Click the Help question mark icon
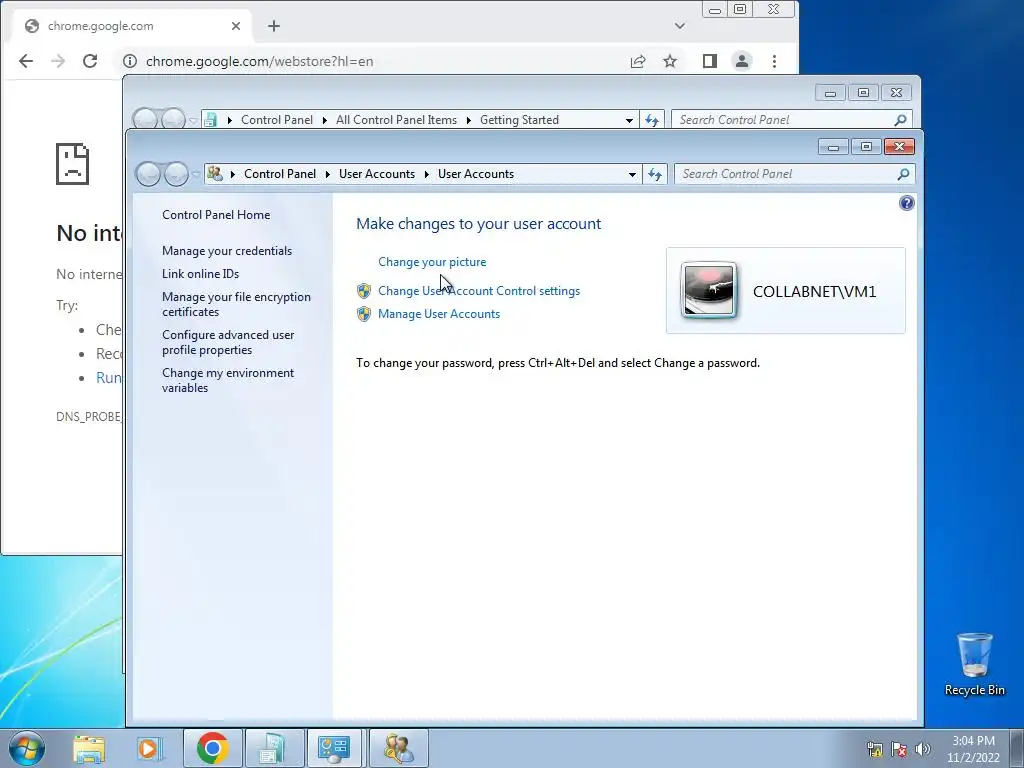Screen dimensions: 1024x768 (906, 203)
